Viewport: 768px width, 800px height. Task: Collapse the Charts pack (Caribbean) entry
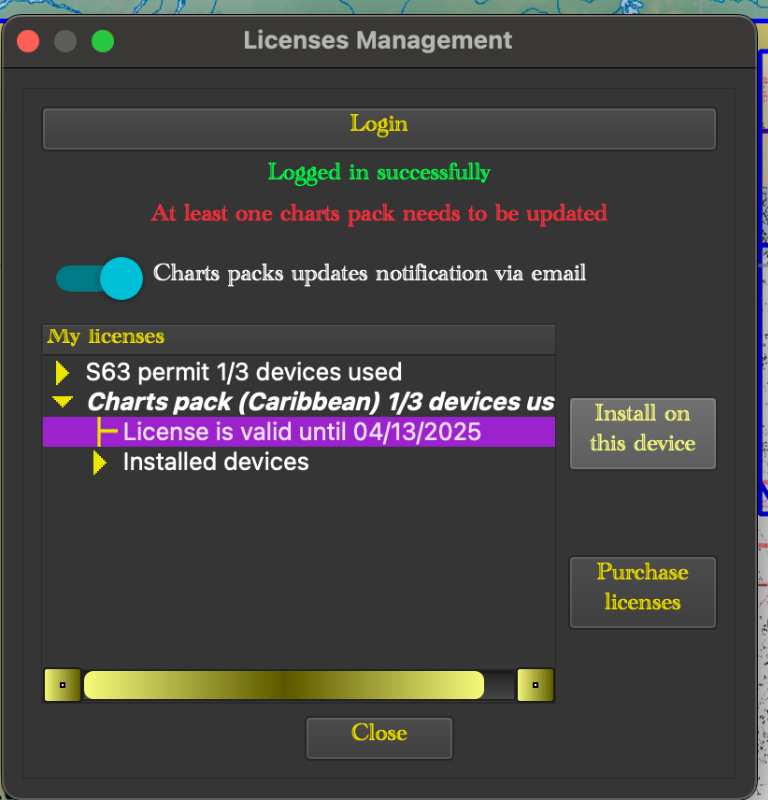[62, 402]
